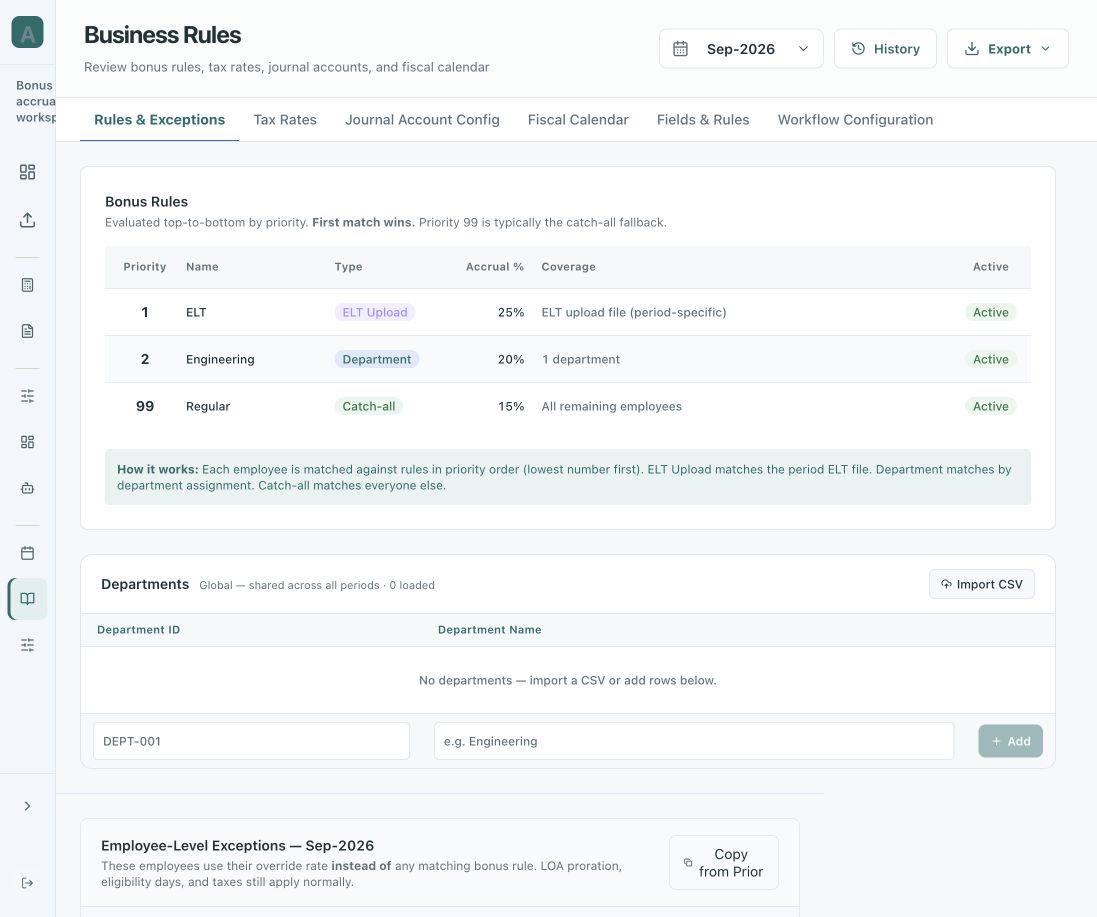Image resolution: width=1097 pixels, height=917 pixels.
Task: Click the 'Bonus accrual workspace' sidebar label
Action: click(35, 101)
